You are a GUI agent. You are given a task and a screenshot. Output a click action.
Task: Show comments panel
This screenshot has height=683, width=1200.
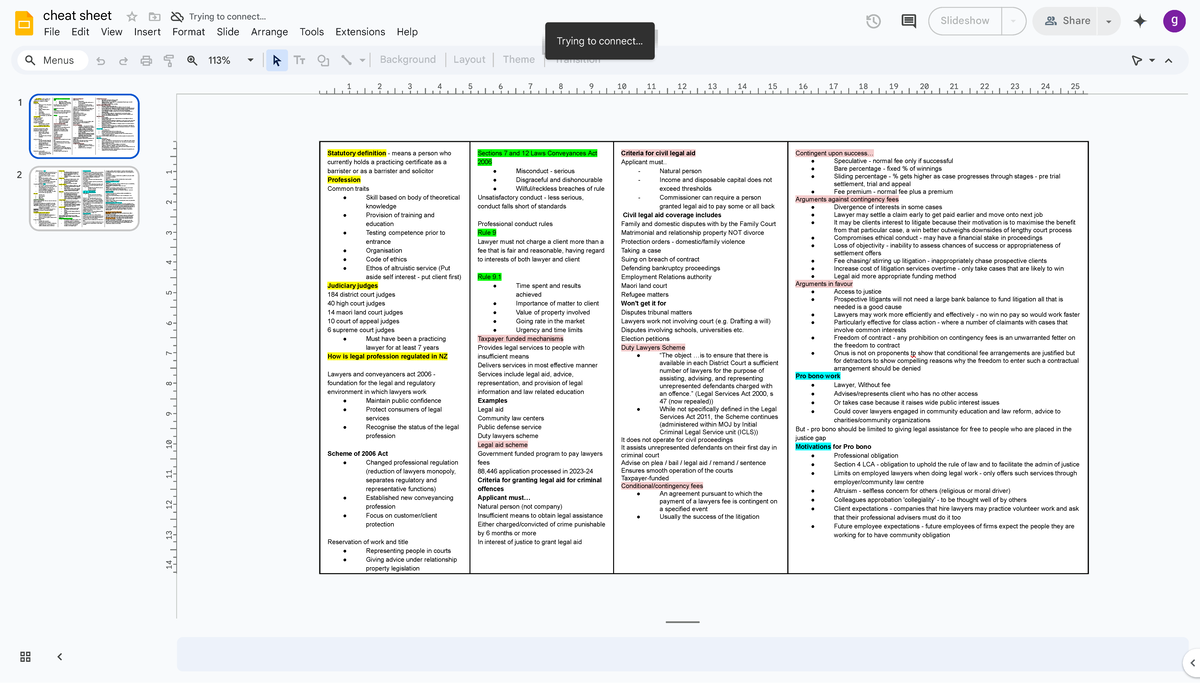click(909, 21)
